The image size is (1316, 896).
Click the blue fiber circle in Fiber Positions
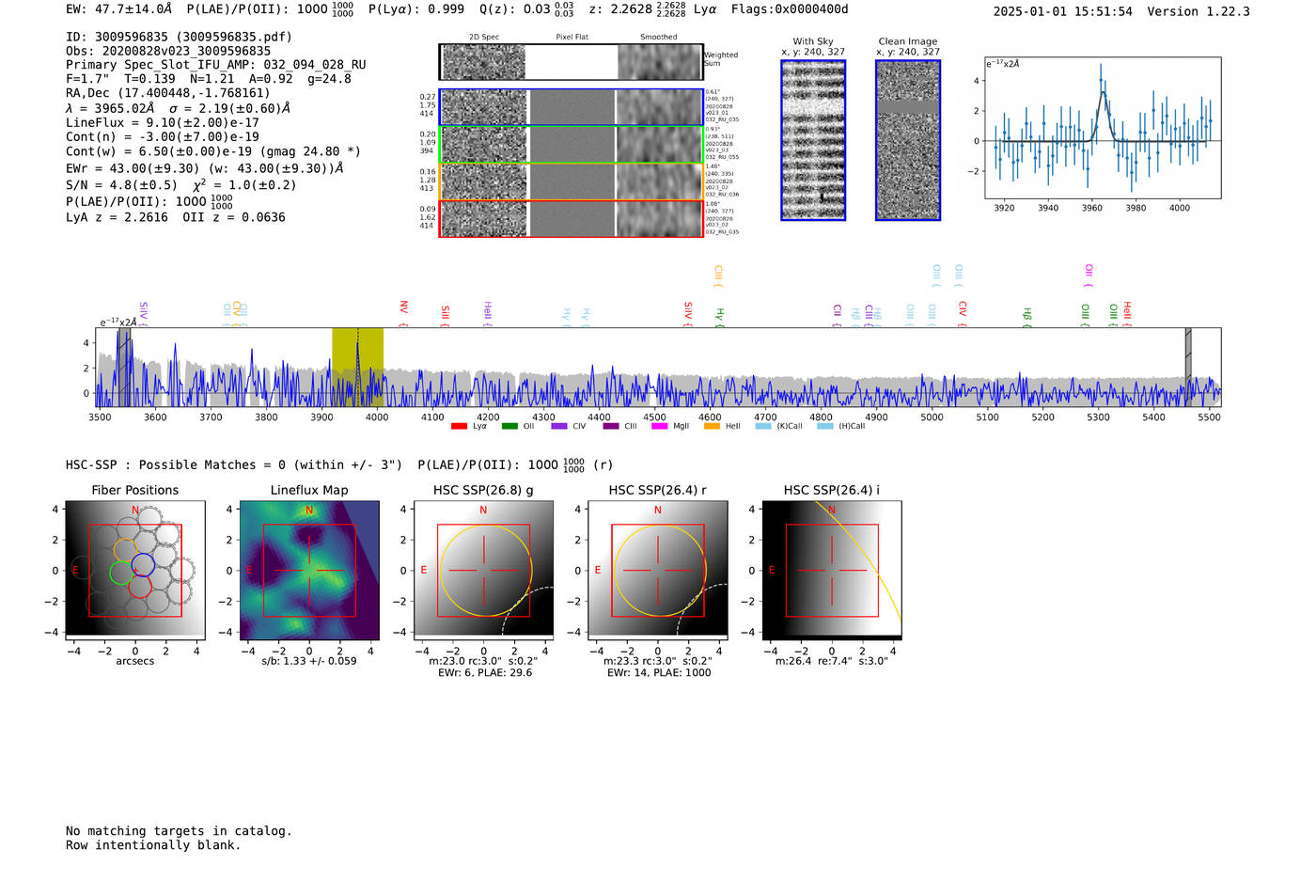point(143,565)
